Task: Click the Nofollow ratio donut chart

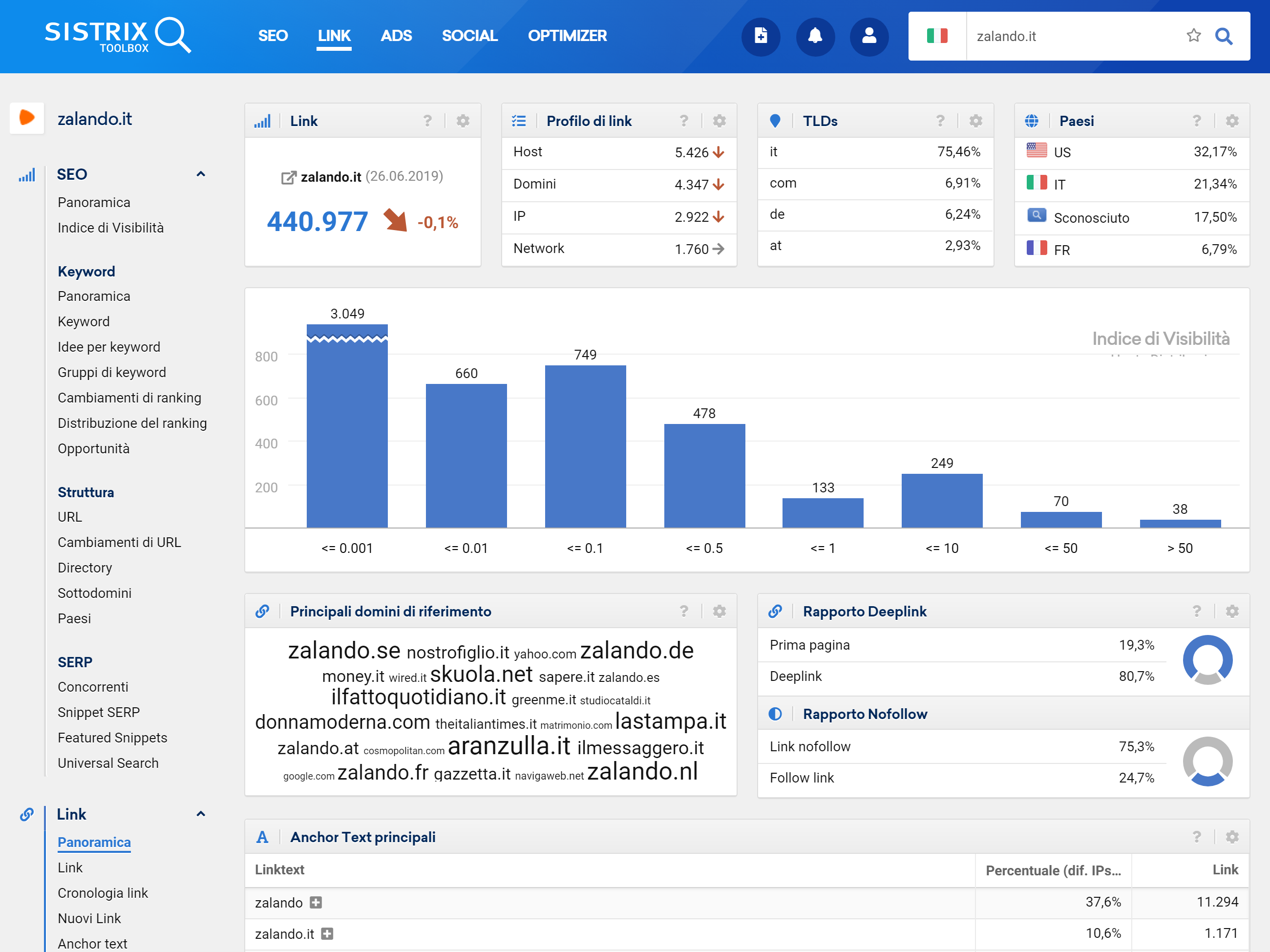Action: (1207, 762)
